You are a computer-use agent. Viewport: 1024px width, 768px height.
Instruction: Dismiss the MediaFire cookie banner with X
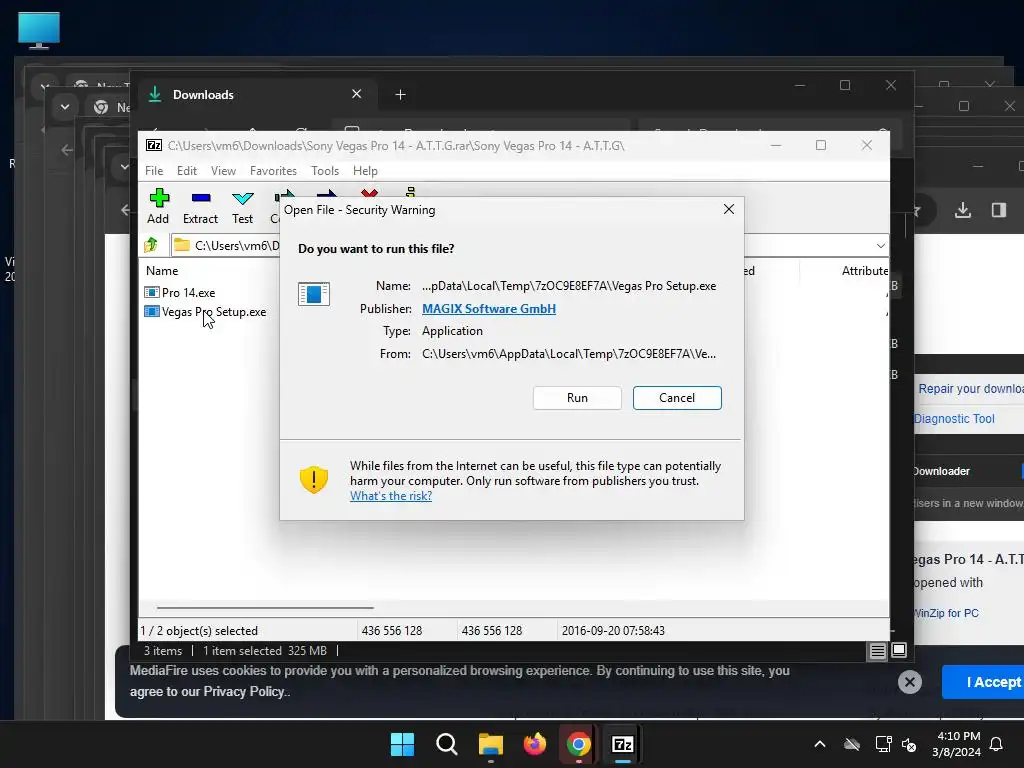coord(910,682)
